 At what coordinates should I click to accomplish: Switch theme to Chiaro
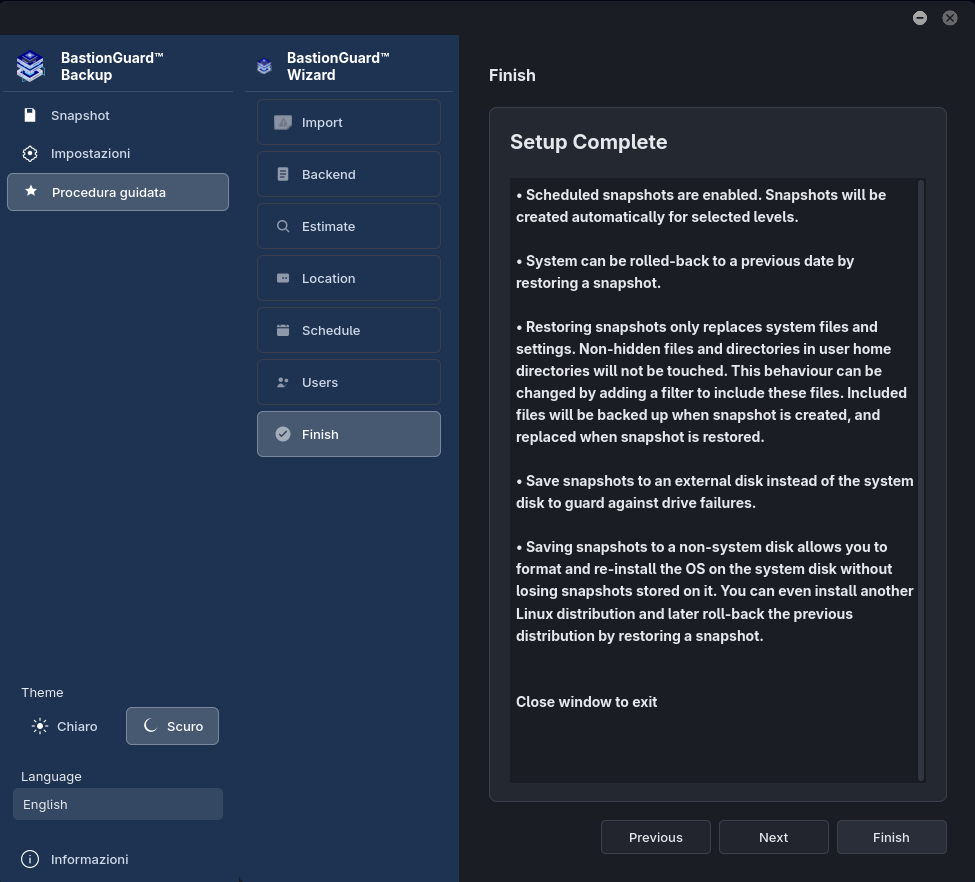click(65, 726)
